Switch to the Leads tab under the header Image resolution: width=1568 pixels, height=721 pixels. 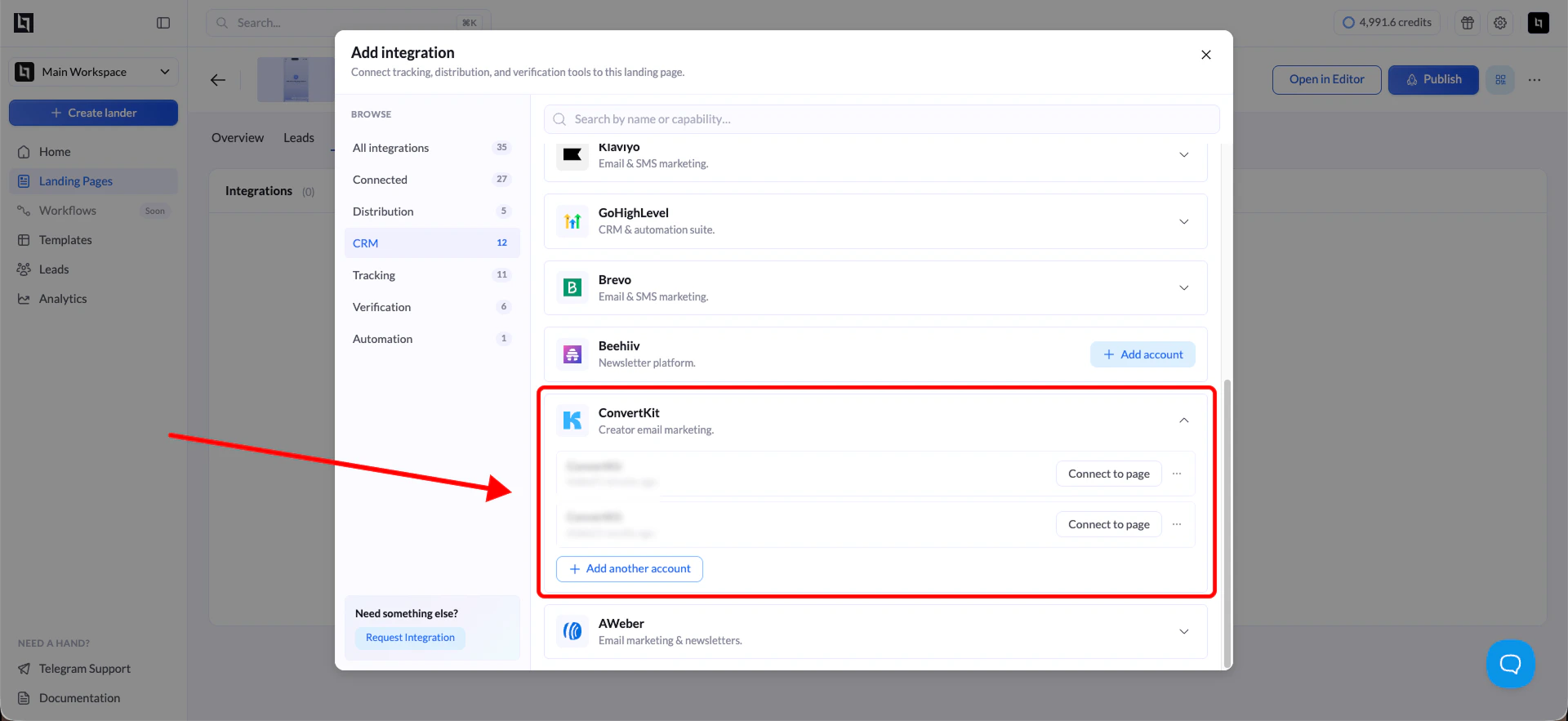click(x=299, y=138)
